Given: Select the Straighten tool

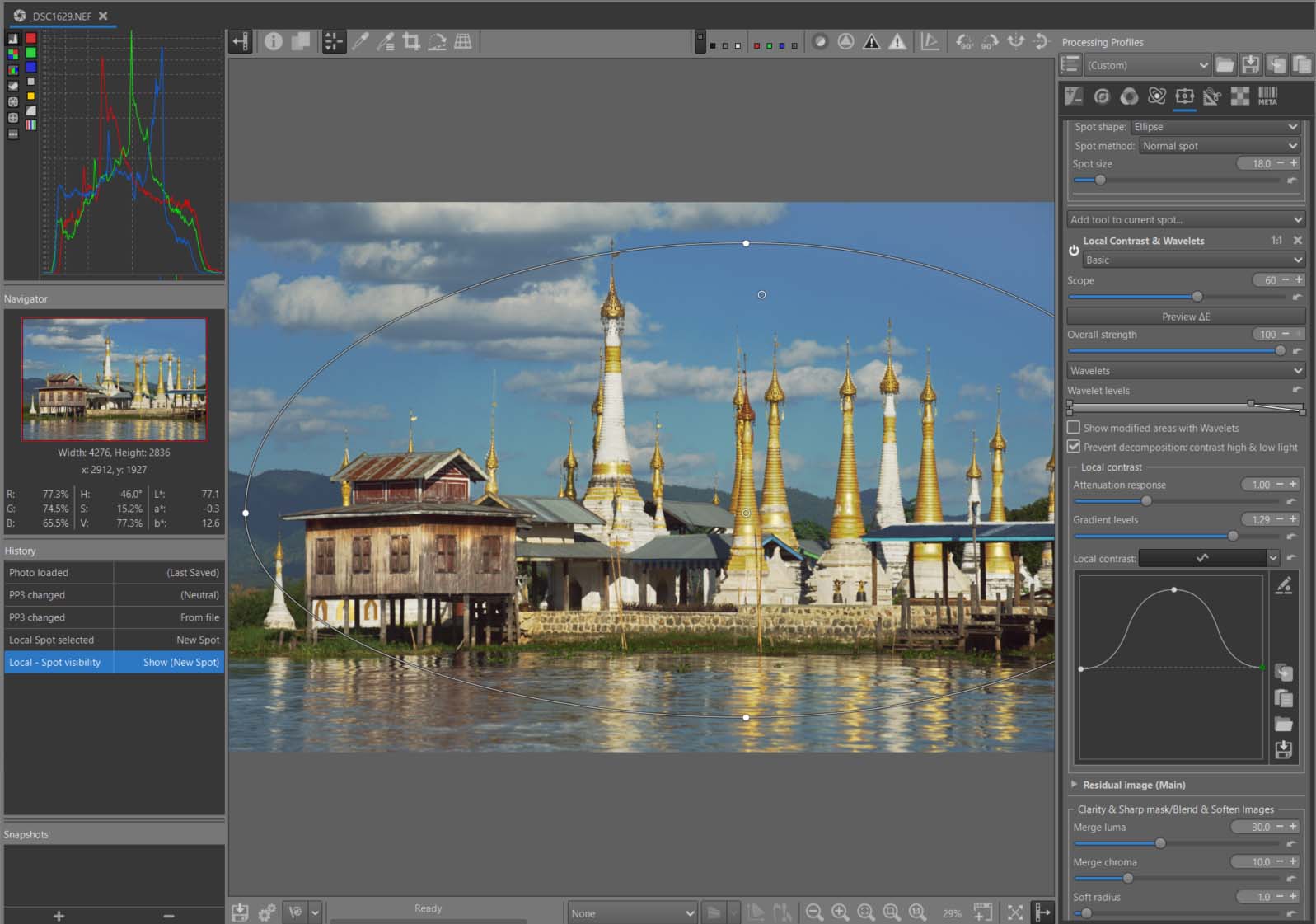Looking at the screenshot, I should click(437, 41).
